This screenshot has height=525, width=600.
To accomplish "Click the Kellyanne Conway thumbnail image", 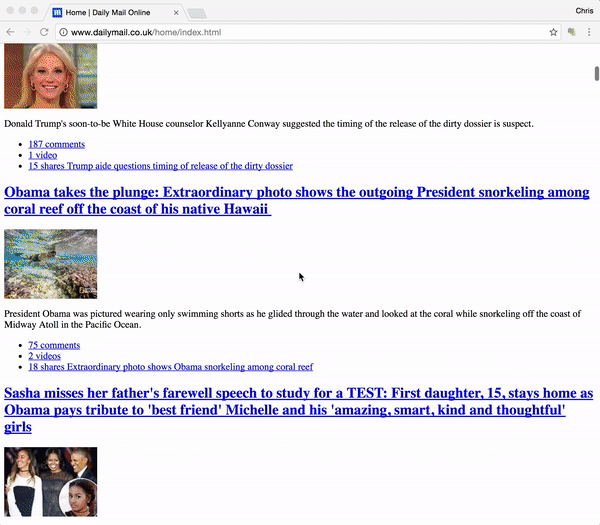I will [x=51, y=76].
